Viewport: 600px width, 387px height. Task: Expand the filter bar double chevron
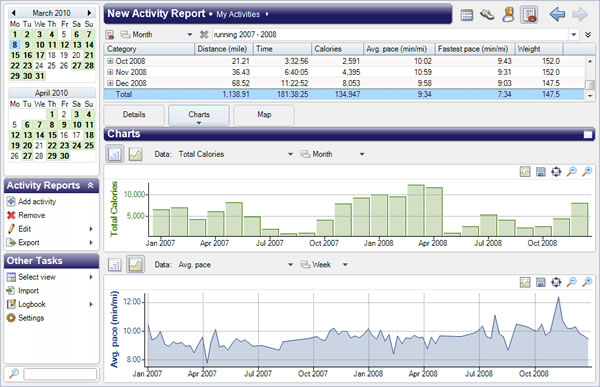tap(588, 35)
